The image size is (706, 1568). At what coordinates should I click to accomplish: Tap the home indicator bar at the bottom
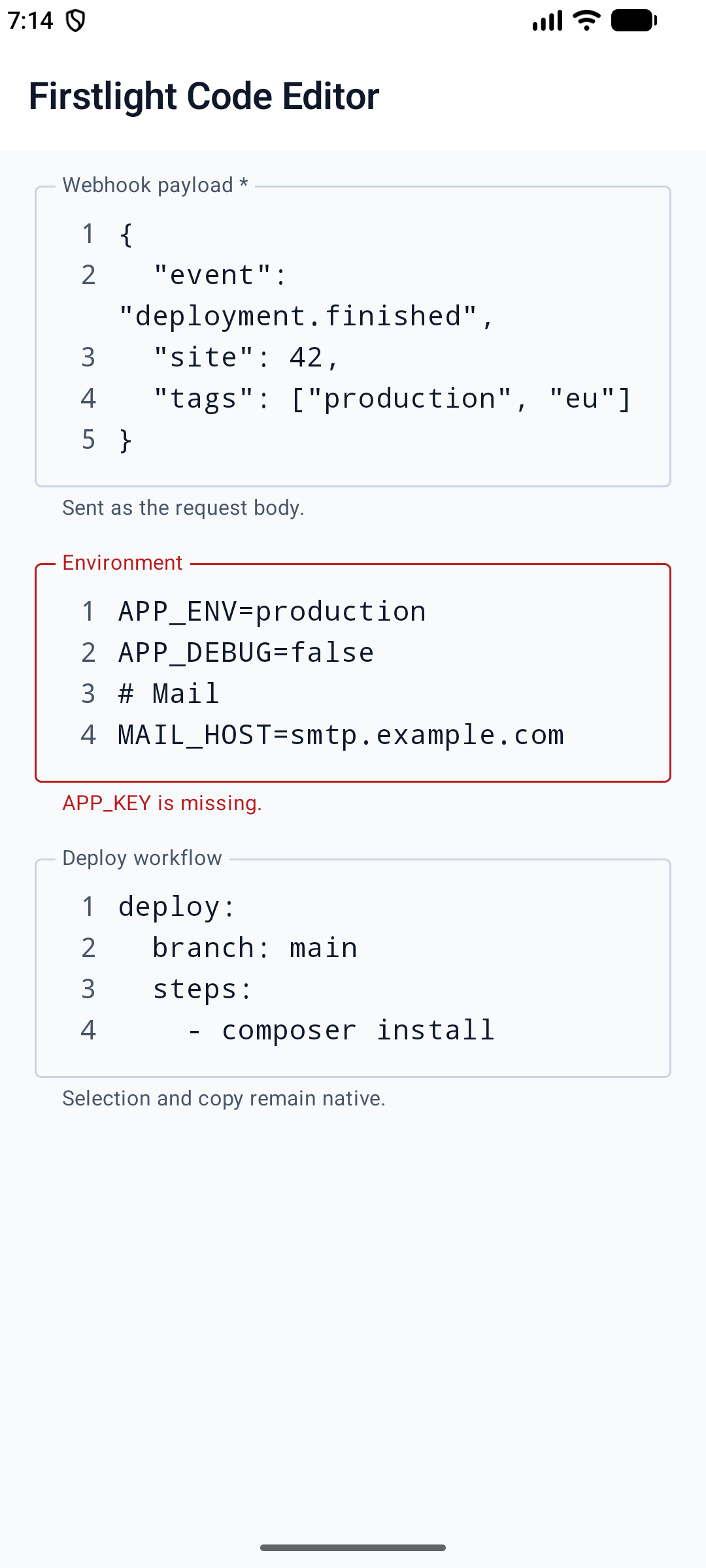pos(353,1548)
